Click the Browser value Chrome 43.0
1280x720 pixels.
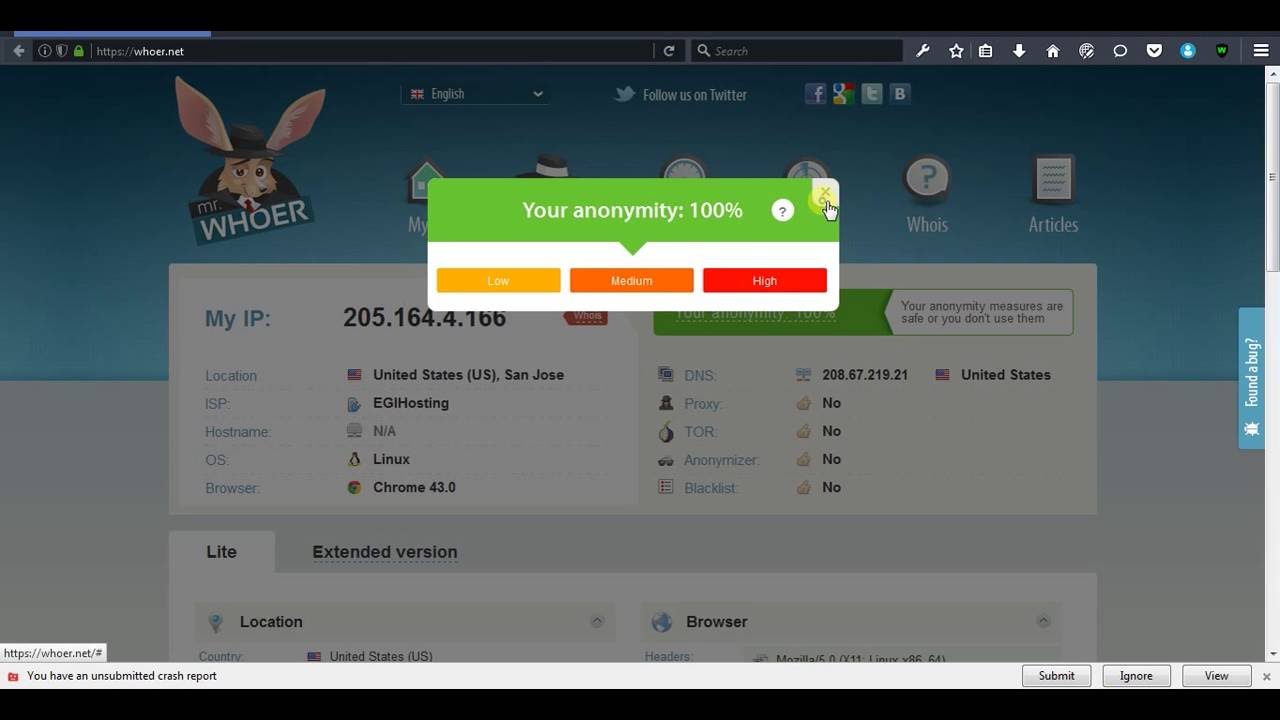coord(414,488)
